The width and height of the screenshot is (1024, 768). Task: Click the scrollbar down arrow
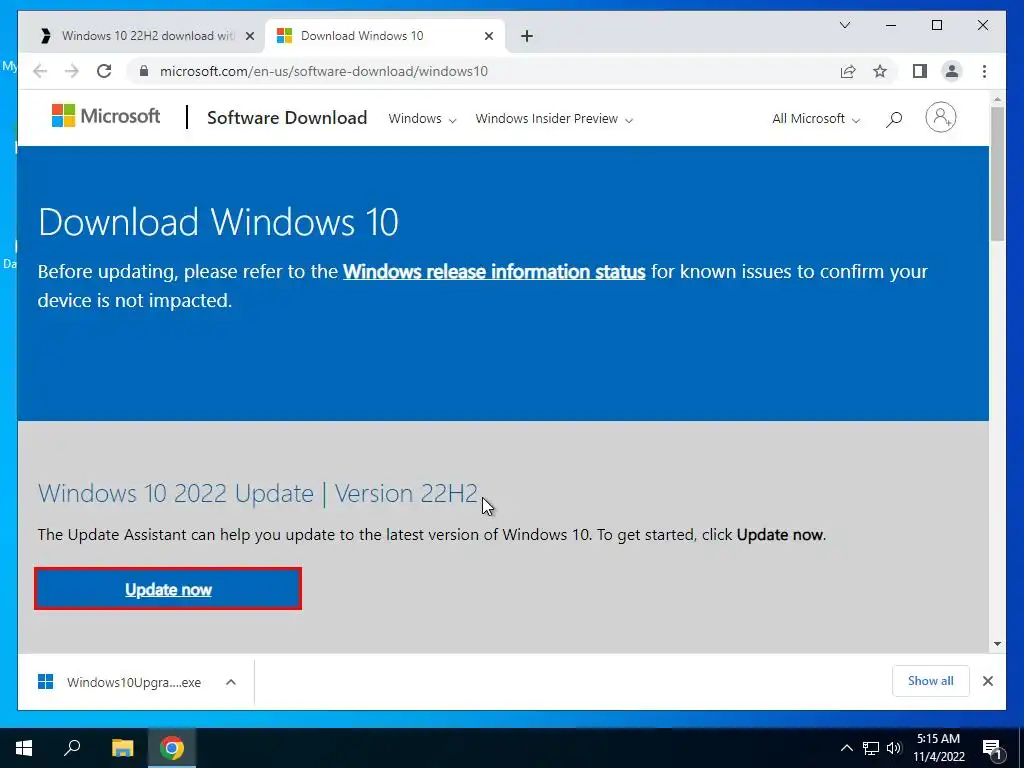[997, 644]
